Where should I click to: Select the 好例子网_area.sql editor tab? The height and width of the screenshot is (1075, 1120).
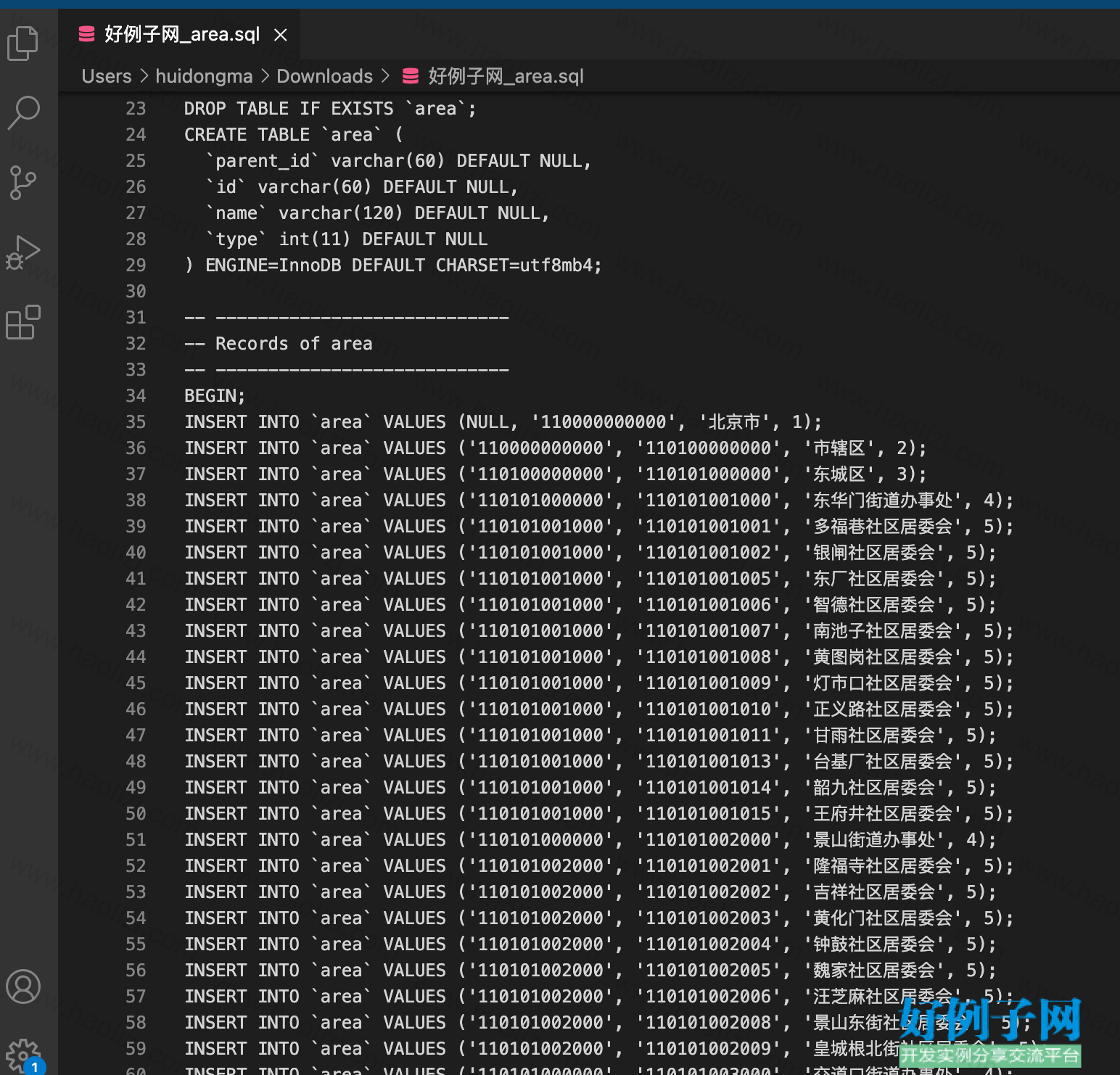click(x=179, y=34)
